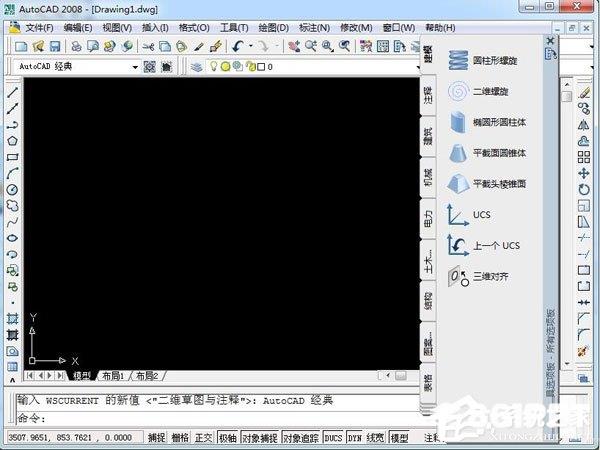Screen dimensions: 600x450
Task: Select the Array tool in modify toolbar
Action: (x=584, y=157)
